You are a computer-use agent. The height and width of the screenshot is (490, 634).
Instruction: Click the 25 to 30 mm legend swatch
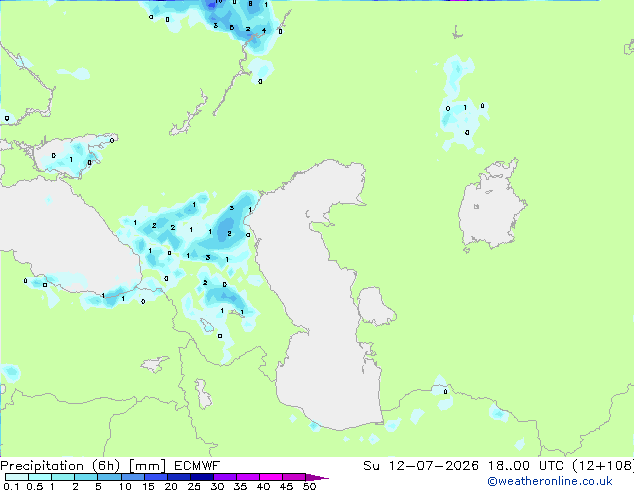(201, 477)
